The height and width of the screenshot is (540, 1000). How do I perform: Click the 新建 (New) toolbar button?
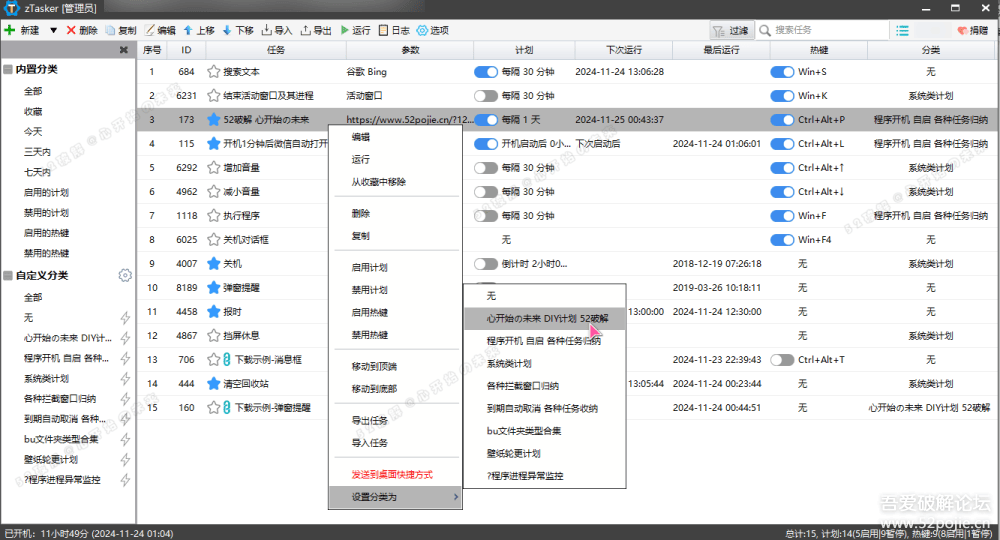(x=22, y=30)
